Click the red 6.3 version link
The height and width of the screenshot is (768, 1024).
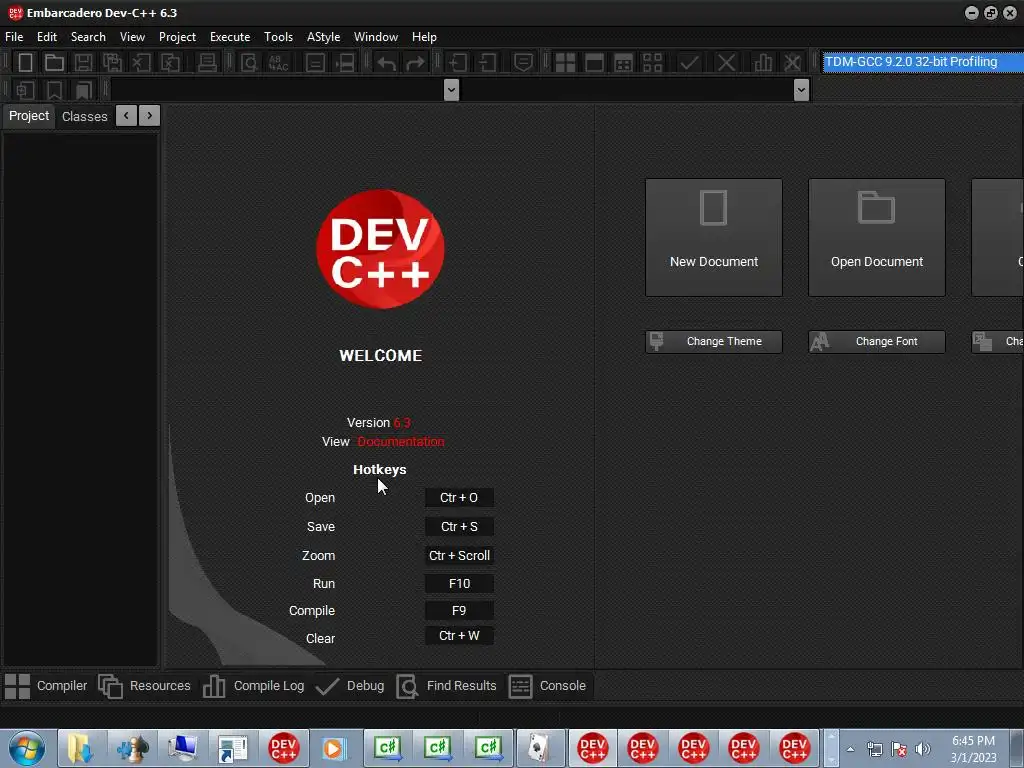point(402,423)
